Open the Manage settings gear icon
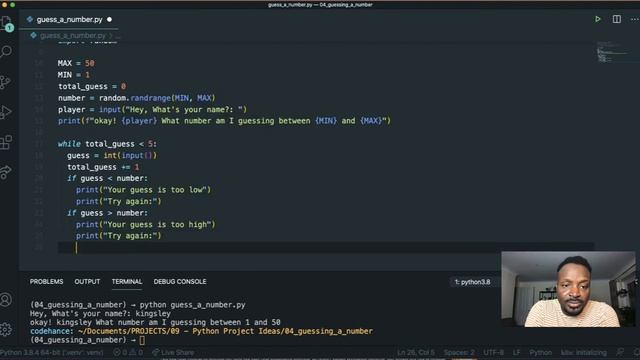Image resolution: width=640 pixels, height=360 pixels. [x=6, y=329]
